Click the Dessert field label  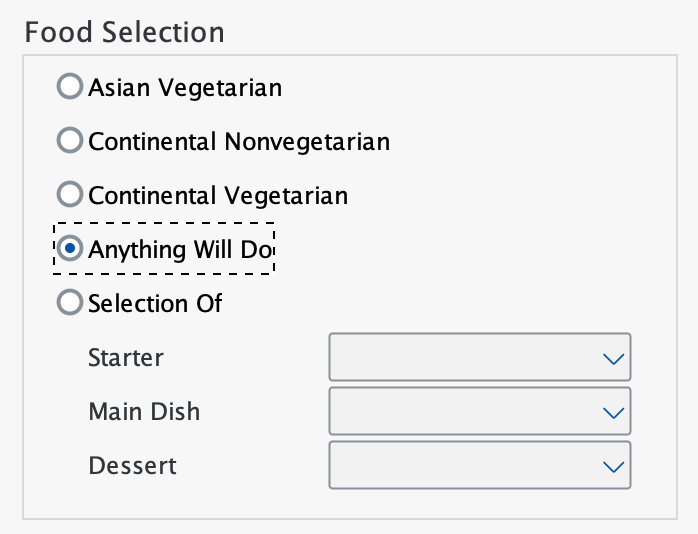pyautogui.click(x=132, y=465)
